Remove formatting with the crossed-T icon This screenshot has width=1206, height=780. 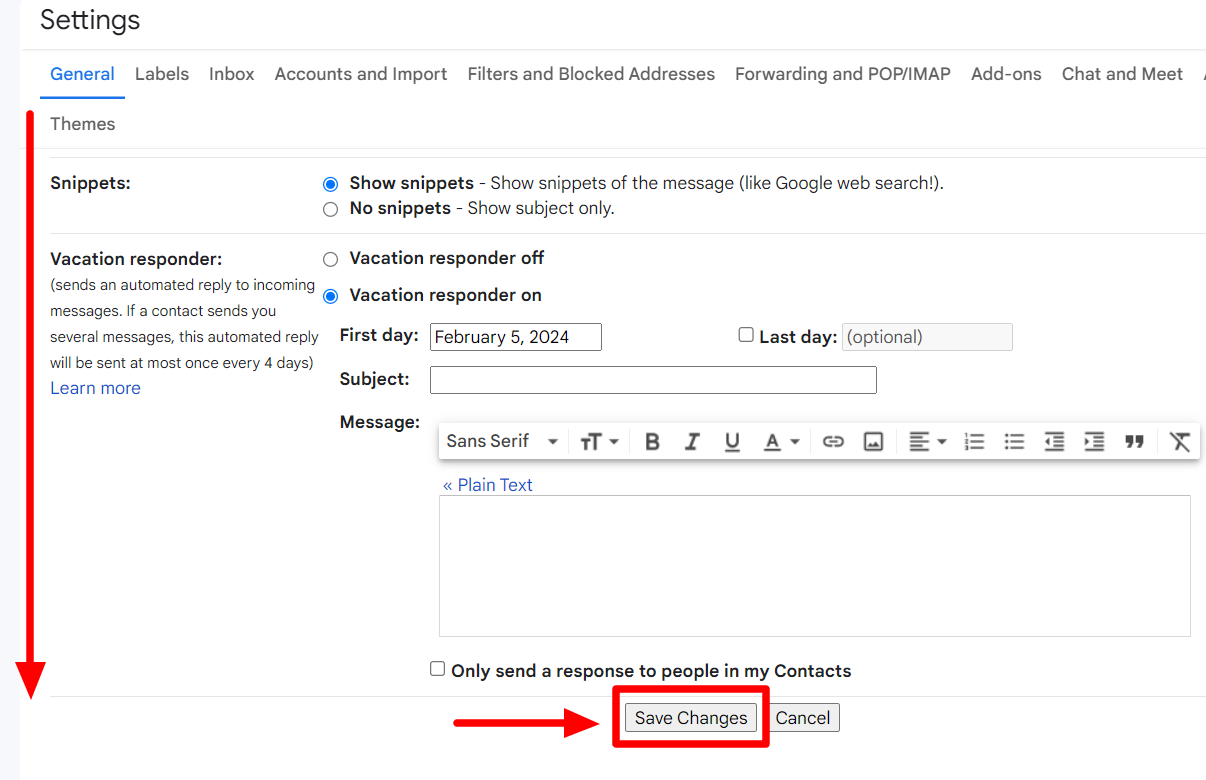pyautogui.click(x=1180, y=441)
